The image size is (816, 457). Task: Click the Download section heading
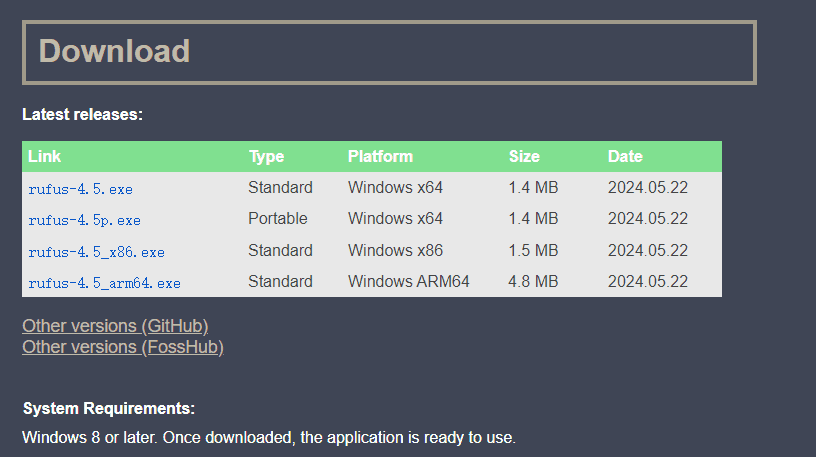pos(114,51)
